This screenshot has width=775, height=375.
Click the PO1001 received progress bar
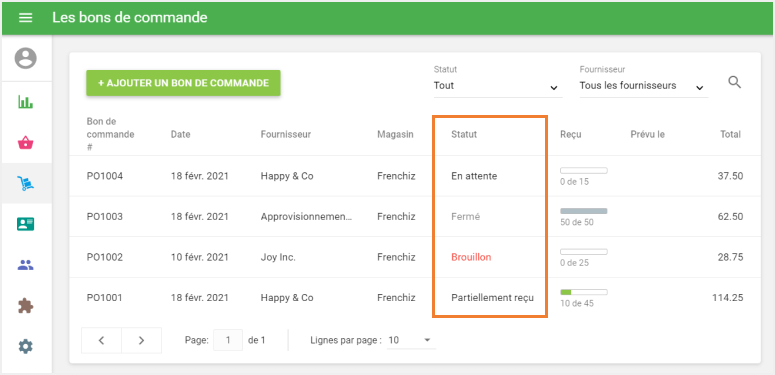click(x=584, y=292)
